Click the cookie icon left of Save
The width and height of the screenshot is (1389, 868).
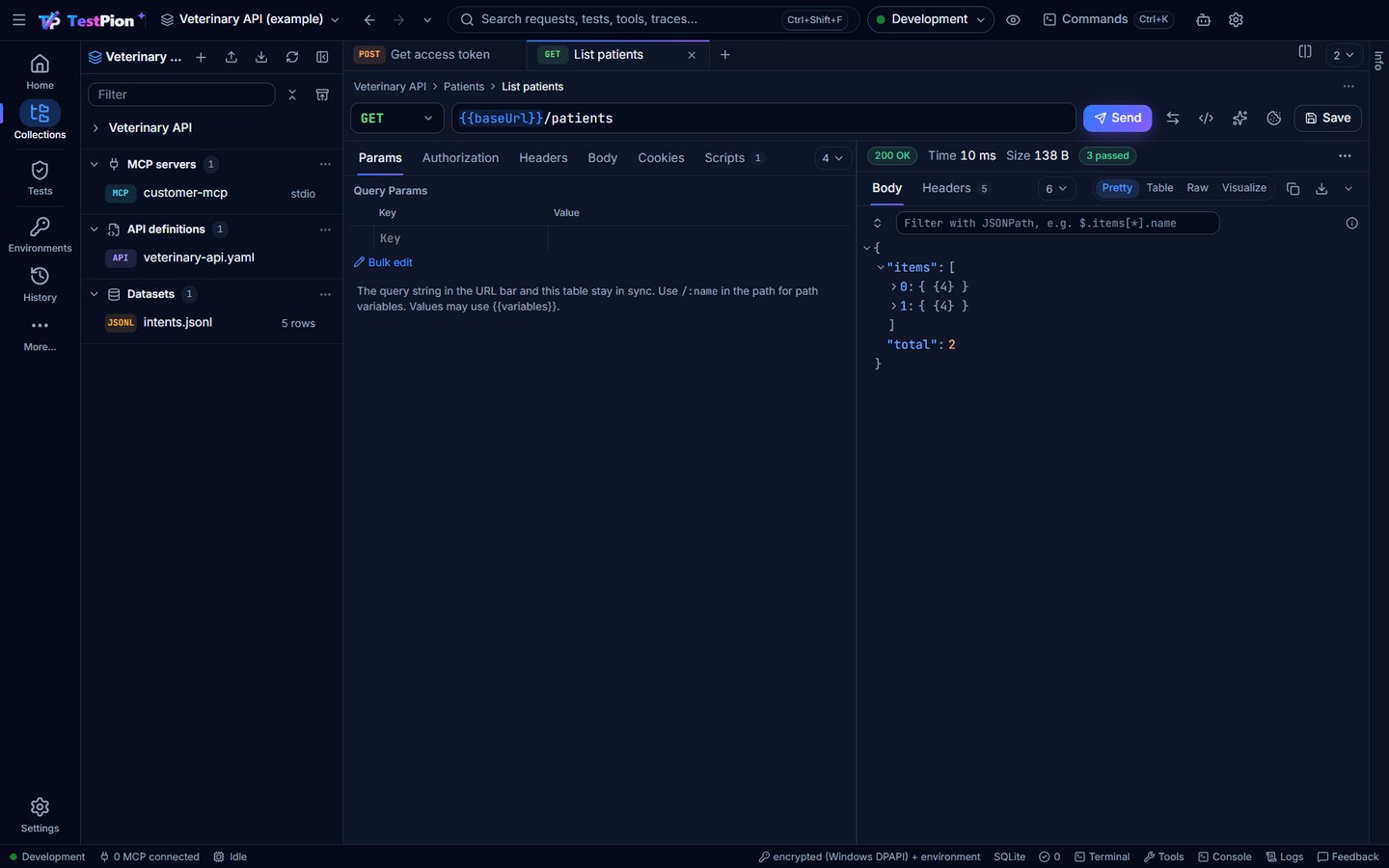pos(1274,118)
